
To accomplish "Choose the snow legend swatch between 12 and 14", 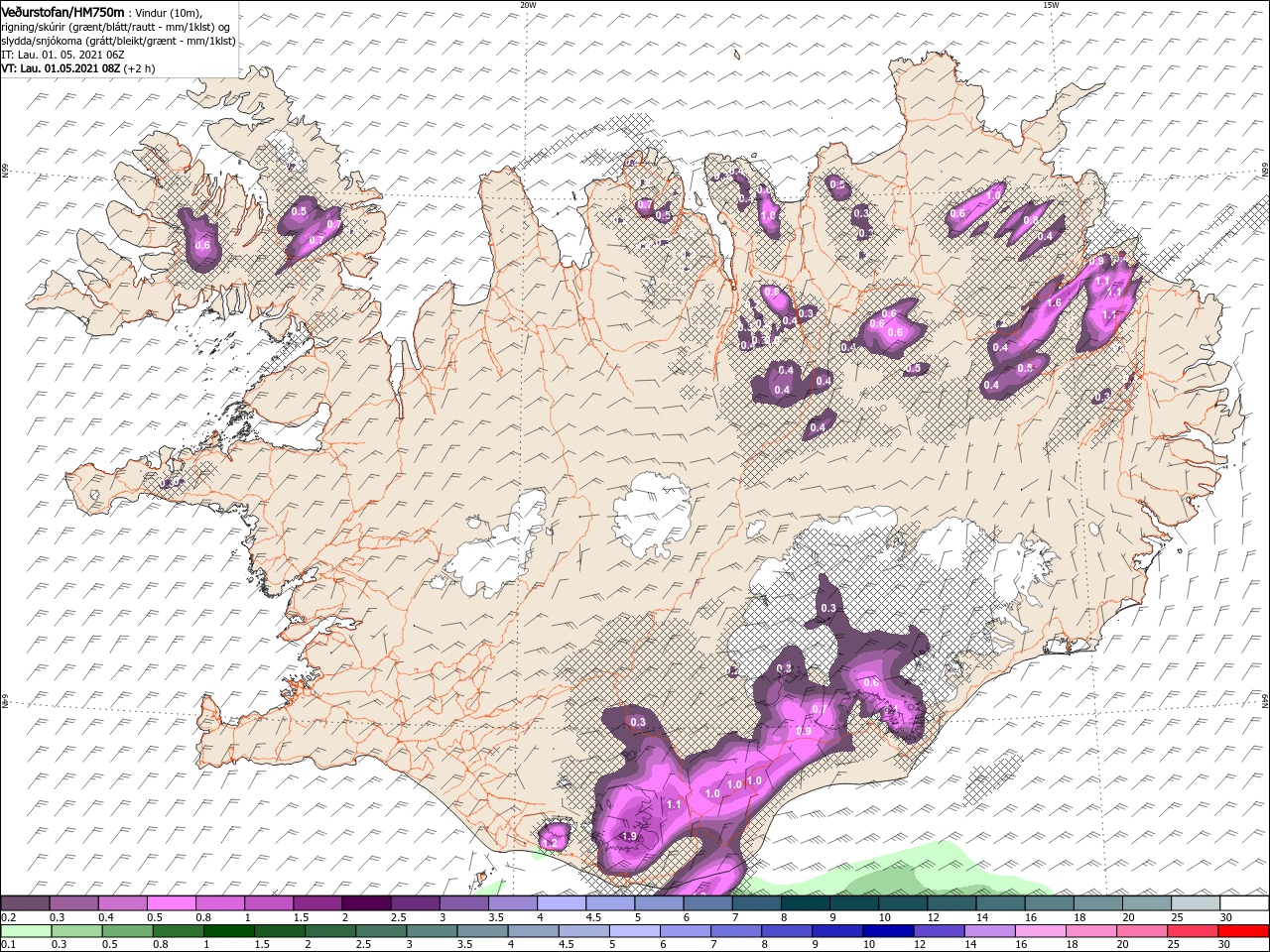I will click(x=952, y=902).
